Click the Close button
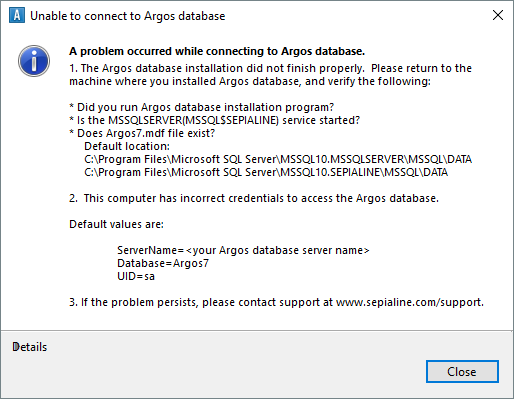 pos(462,371)
